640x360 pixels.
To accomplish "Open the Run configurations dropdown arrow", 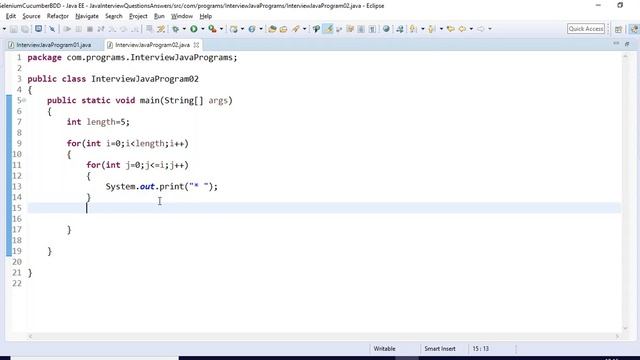I will 202,29.
